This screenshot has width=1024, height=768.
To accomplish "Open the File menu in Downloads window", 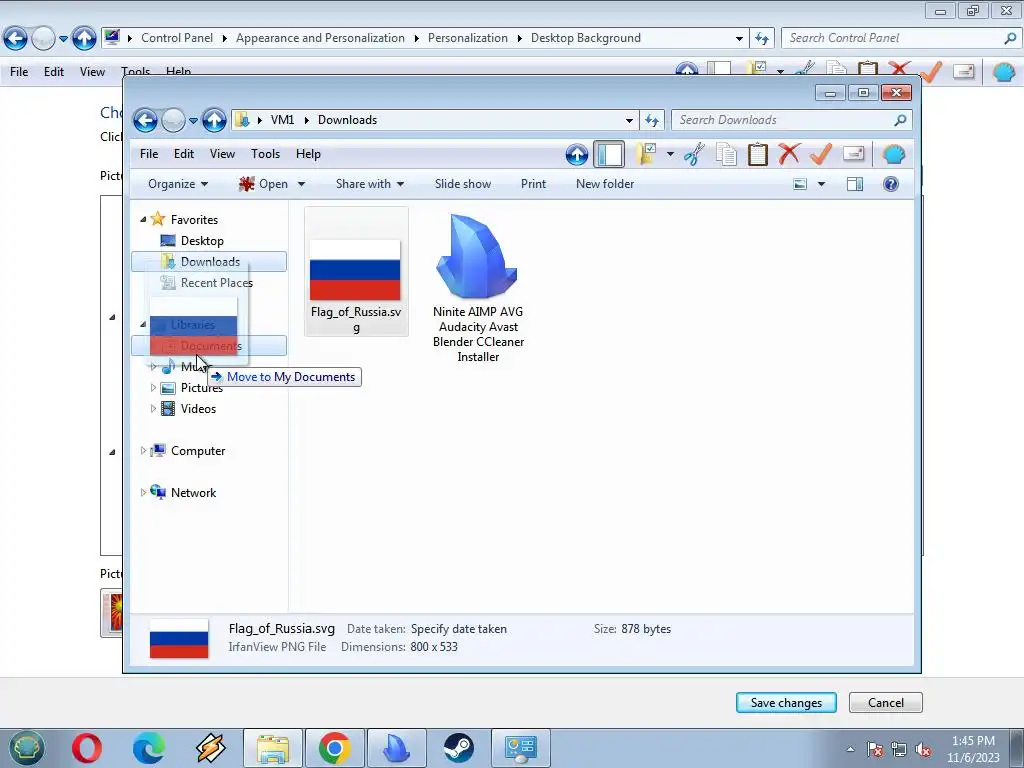I will [x=149, y=154].
